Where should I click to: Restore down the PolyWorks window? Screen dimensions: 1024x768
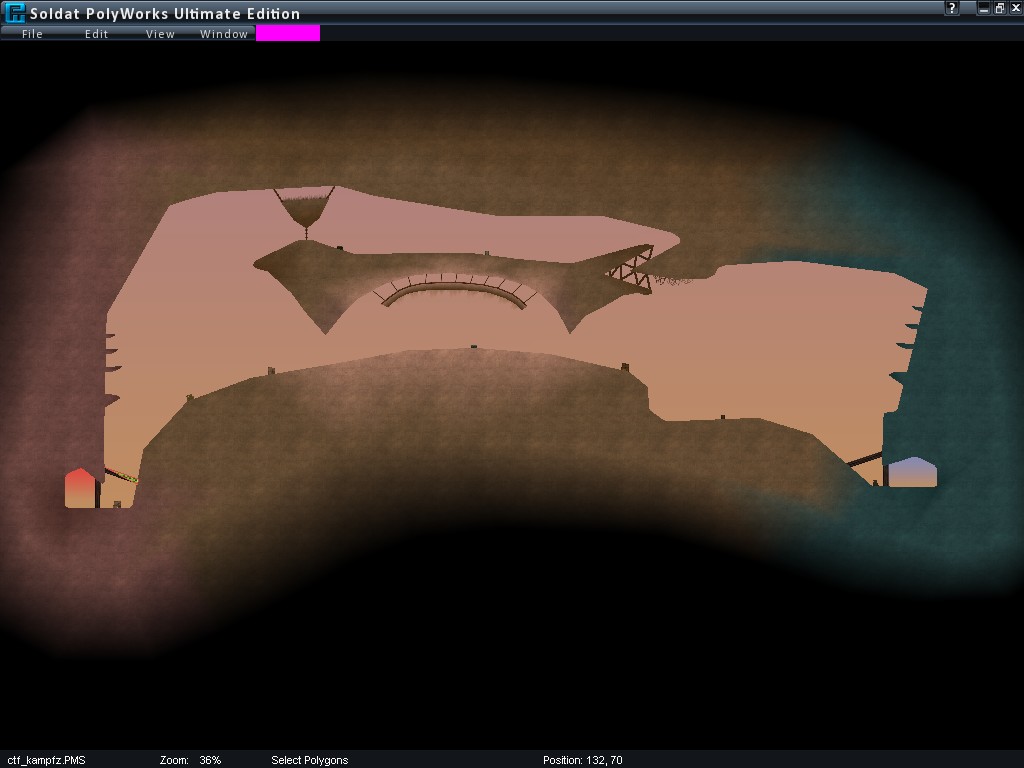coord(999,8)
